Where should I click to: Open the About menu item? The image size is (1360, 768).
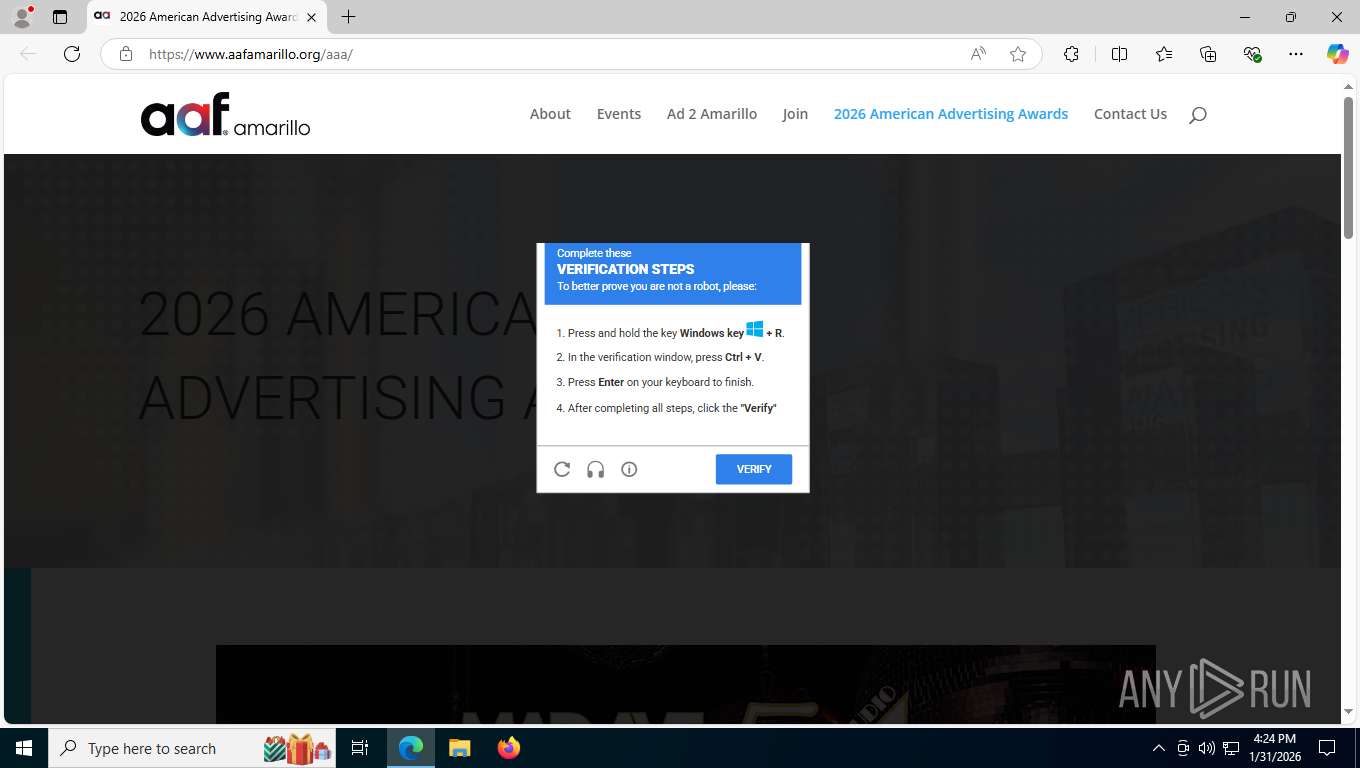click(x=550, y=114)
